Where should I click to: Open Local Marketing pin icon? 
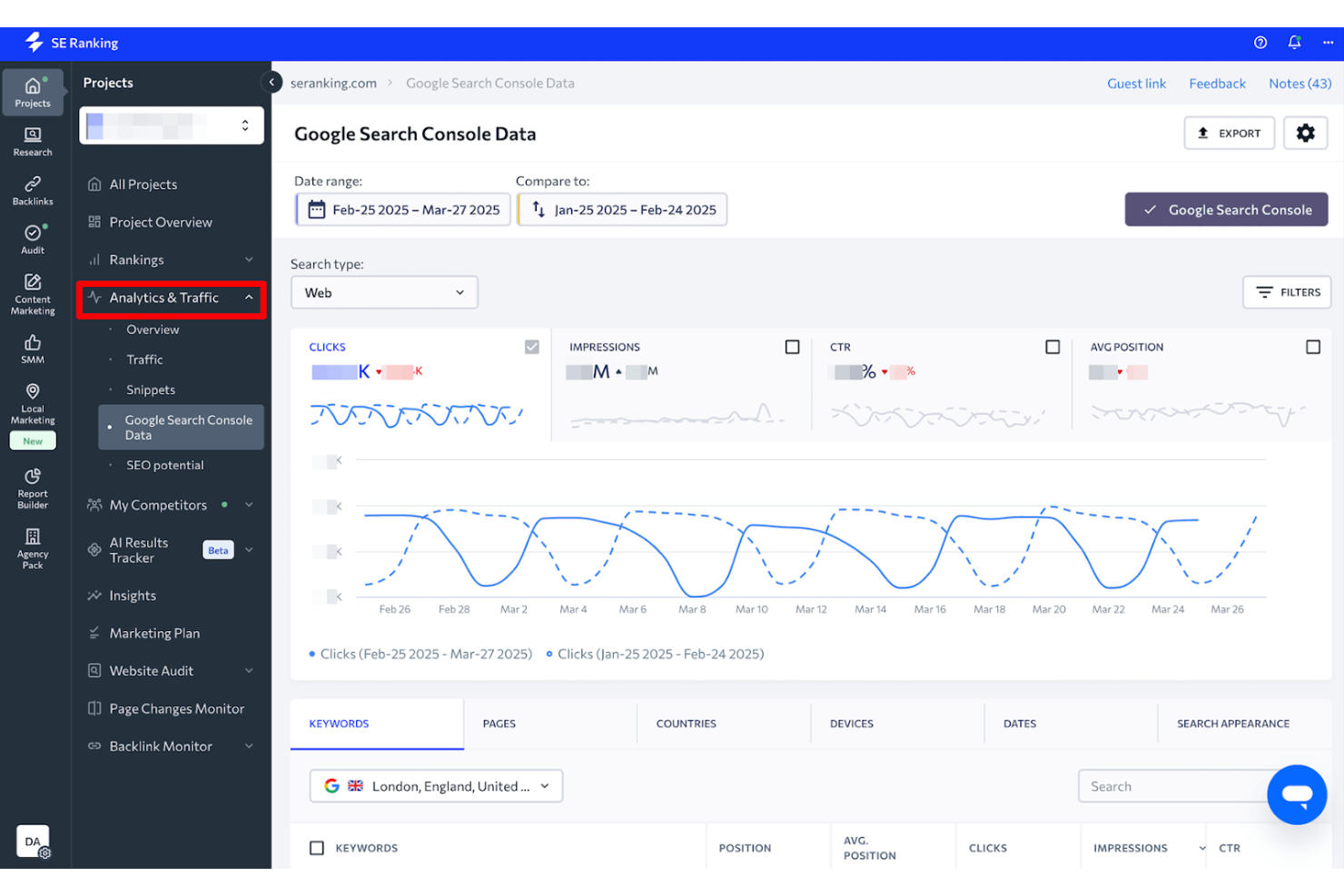33,403
